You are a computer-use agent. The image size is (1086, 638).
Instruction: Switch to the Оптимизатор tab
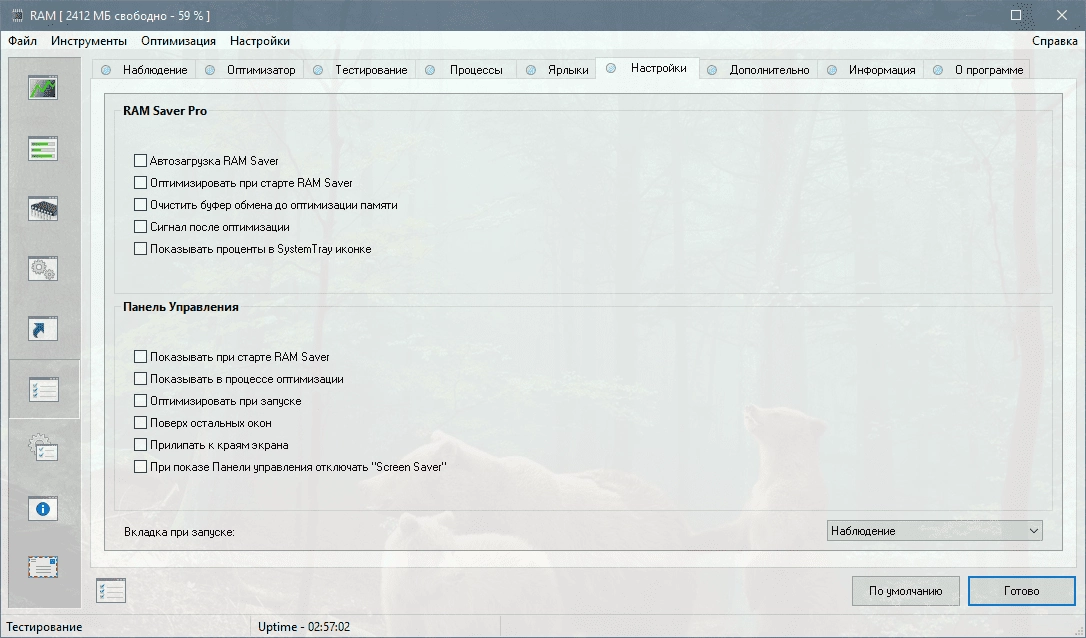coord(251,69)
